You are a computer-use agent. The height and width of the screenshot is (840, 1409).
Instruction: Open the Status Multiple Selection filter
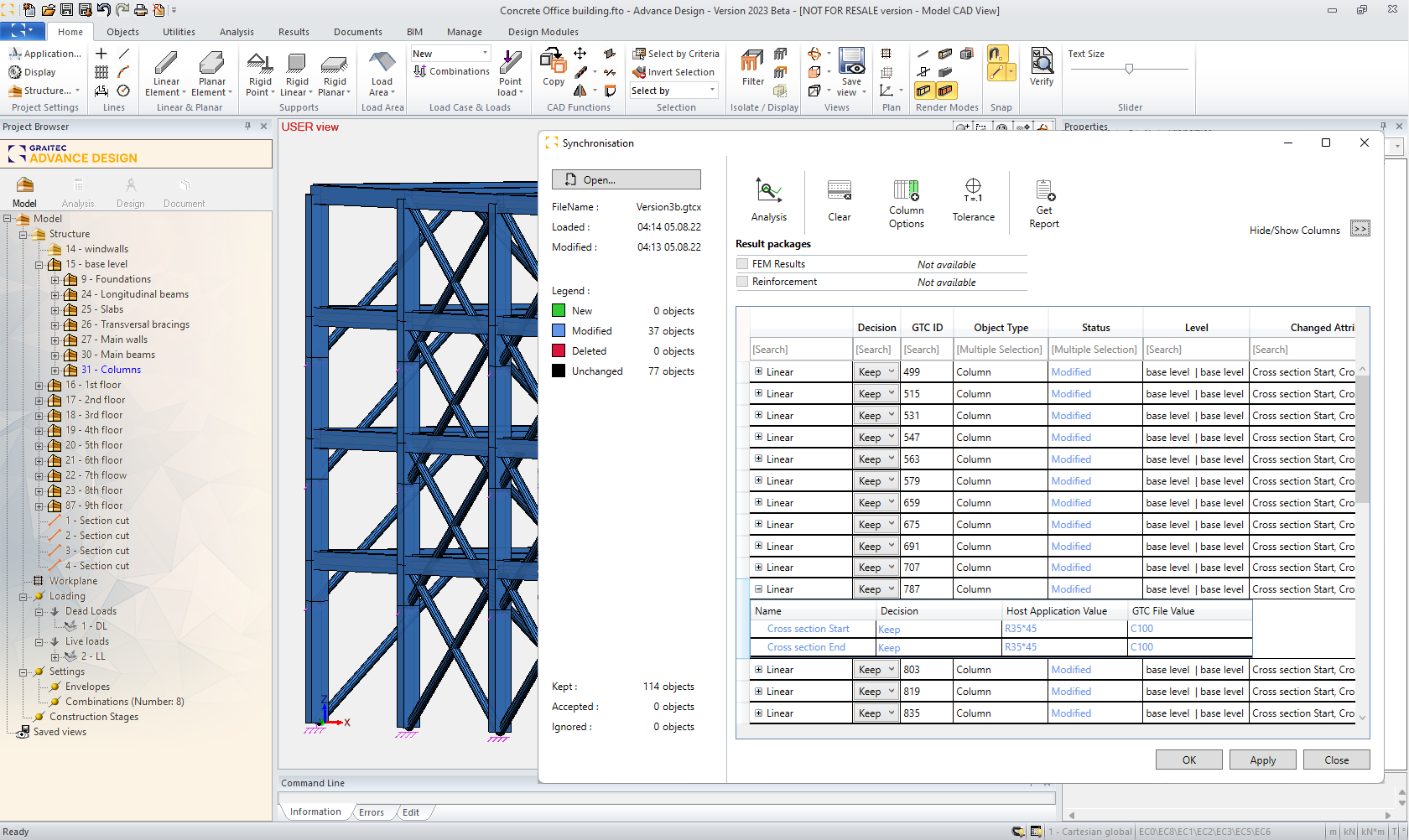tap(1094, 350)
